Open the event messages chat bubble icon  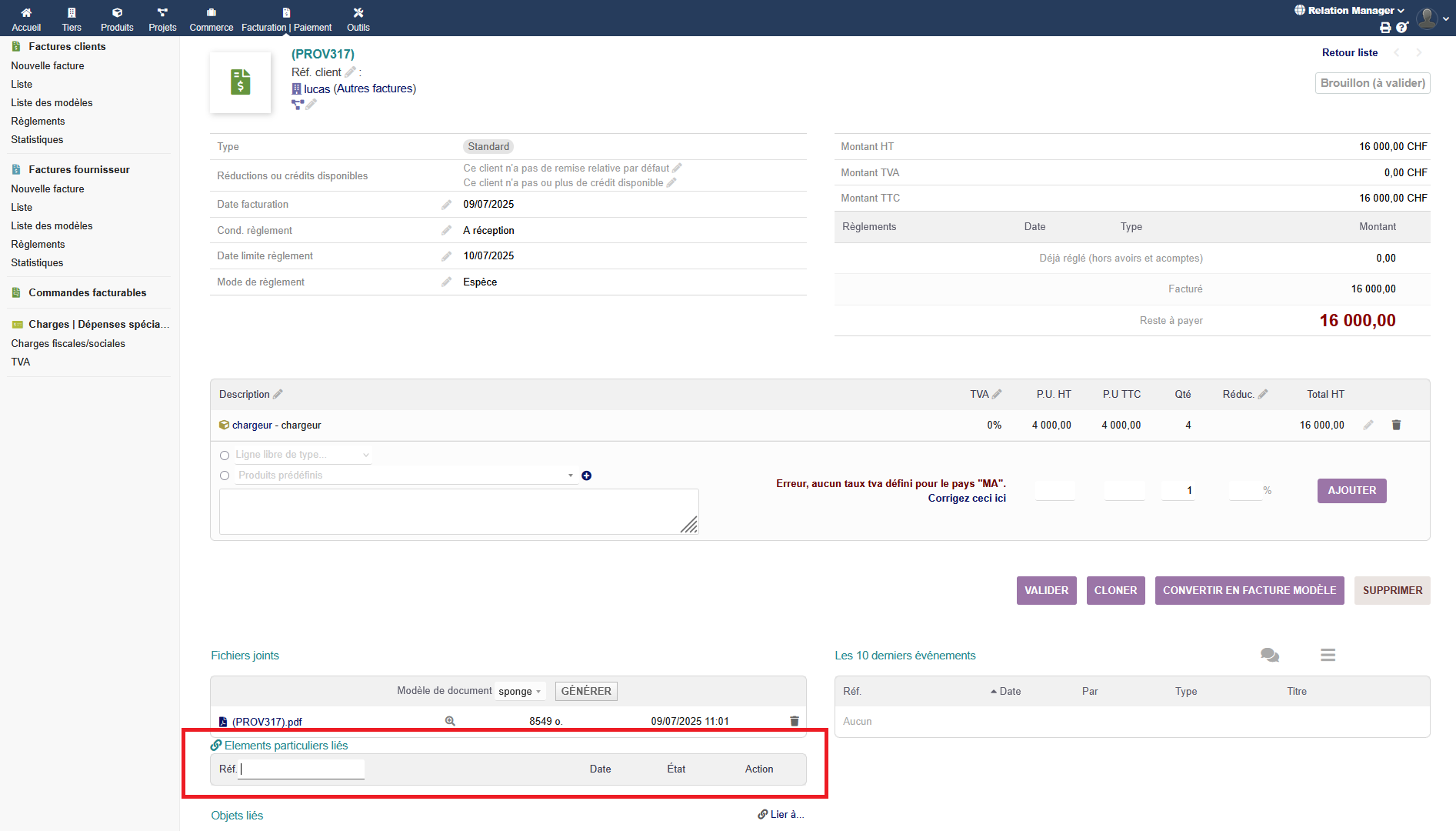click(x=1269, y=655)
